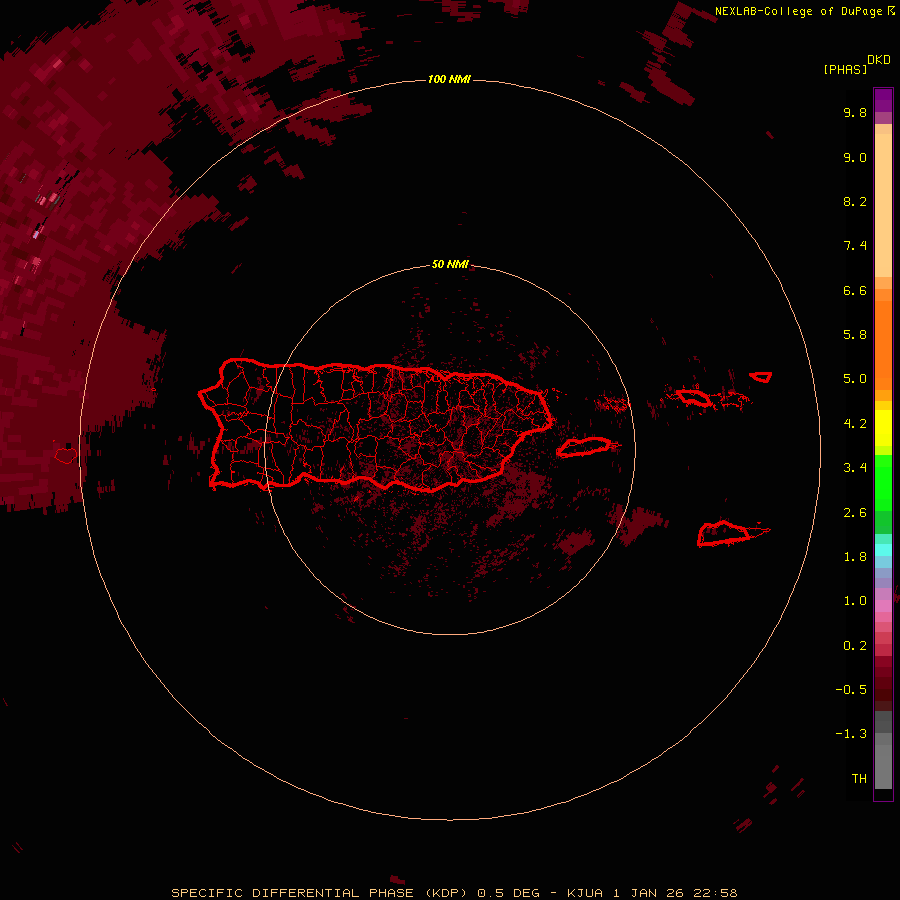Click the 7.4 scale value

(855, 246)
